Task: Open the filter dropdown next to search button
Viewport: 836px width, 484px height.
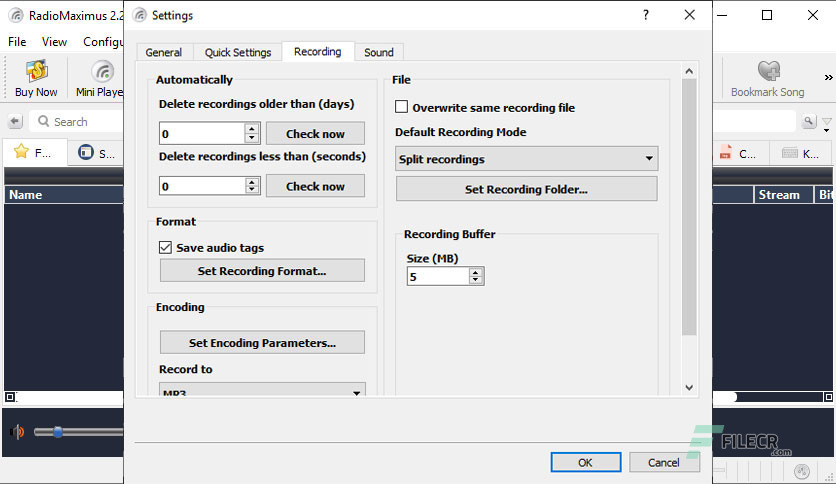Action: [x=826, y=125]
